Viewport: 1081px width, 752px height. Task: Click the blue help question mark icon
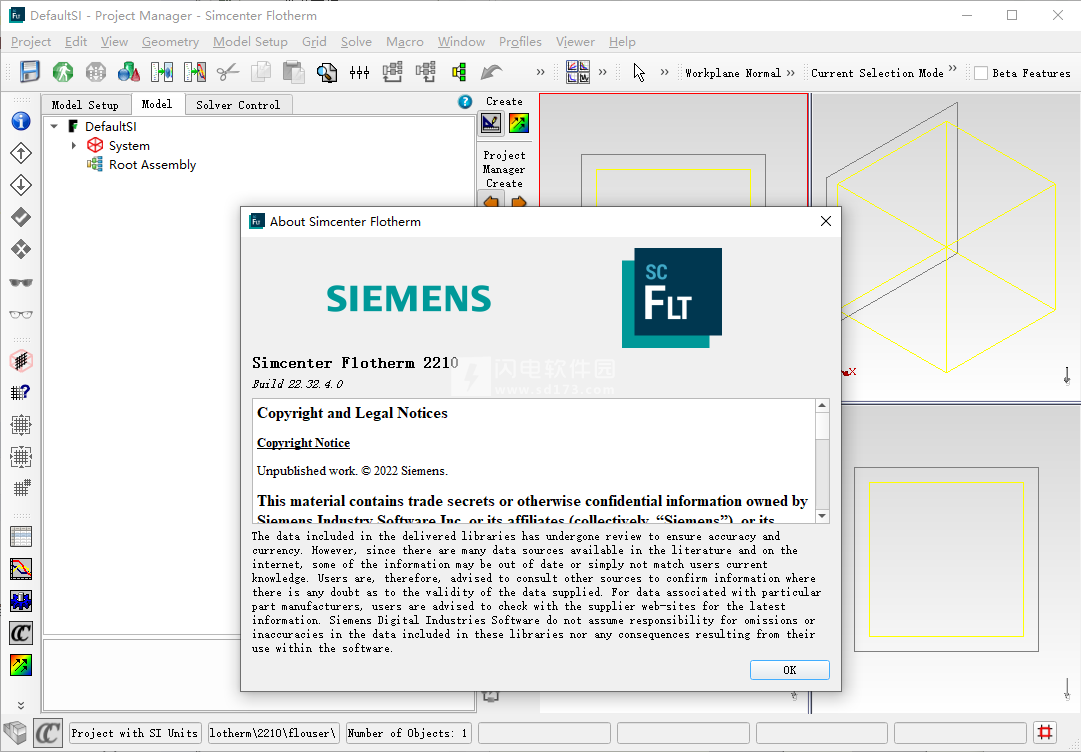[x=465, y=102]
